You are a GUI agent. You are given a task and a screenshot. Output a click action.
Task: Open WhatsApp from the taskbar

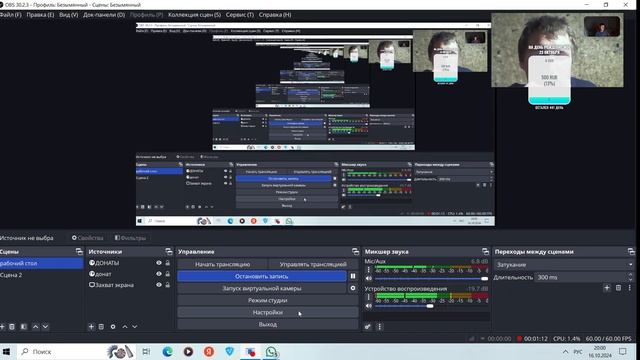pyautogui.click(x=271, y=351)
